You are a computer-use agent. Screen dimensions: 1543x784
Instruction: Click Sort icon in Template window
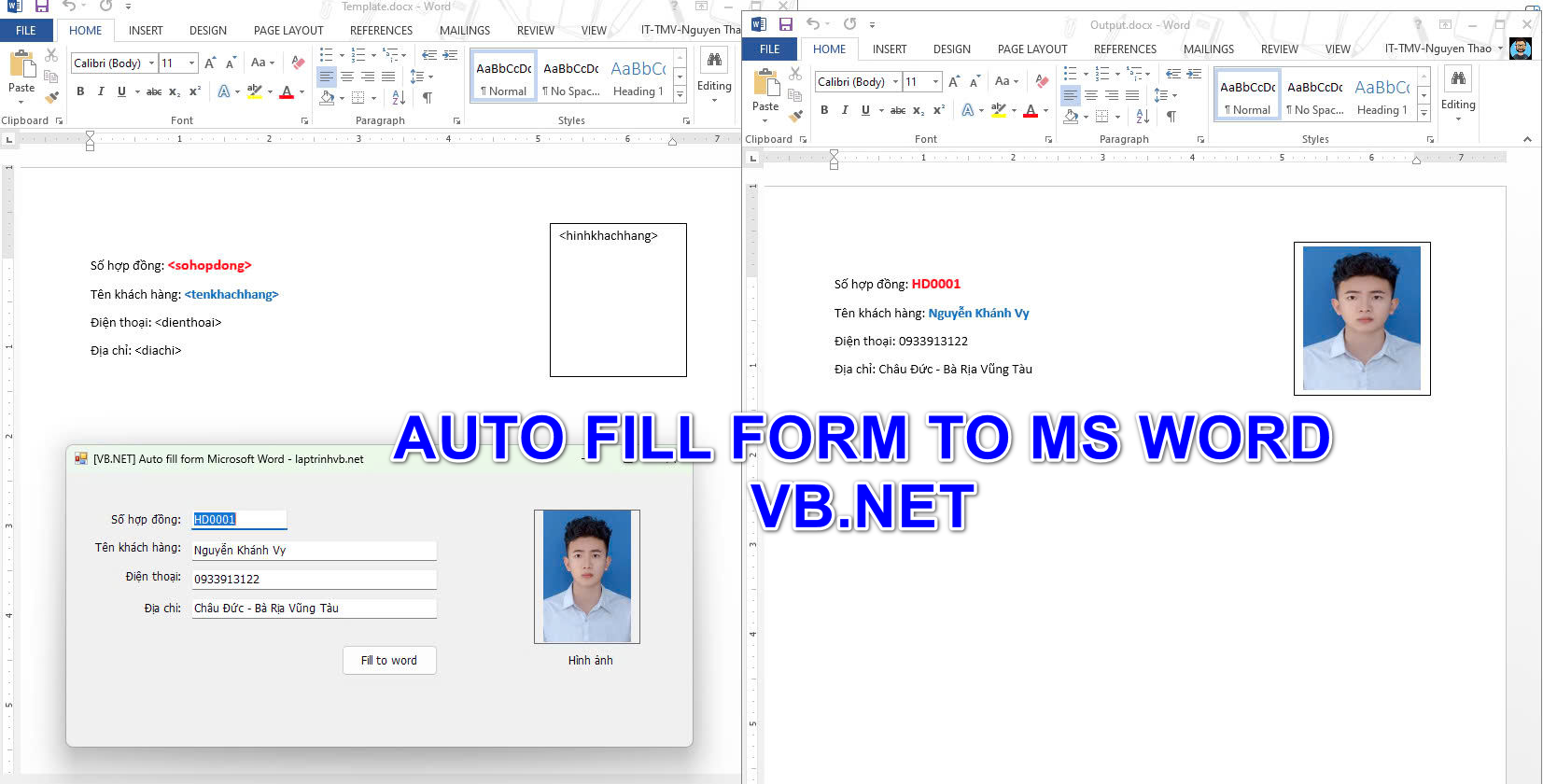399,97
